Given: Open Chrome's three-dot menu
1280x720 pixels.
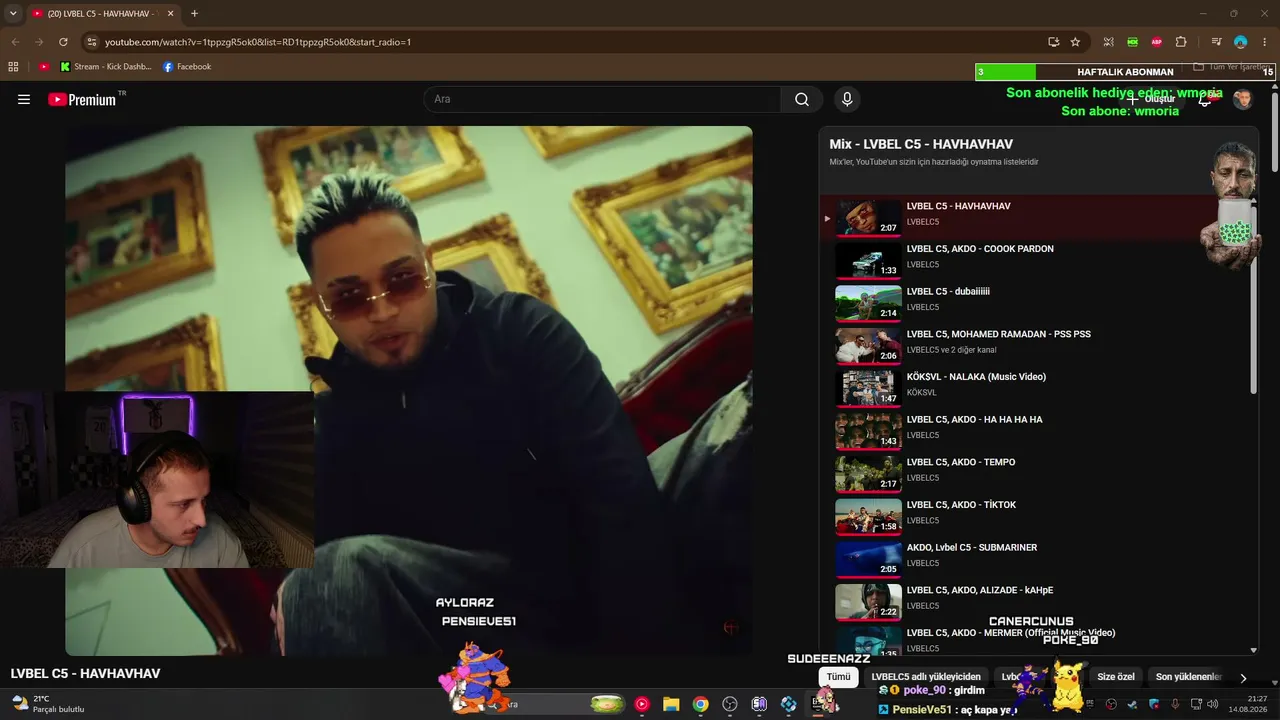Looking at the screenshot, I should [x=1264, y=42].
